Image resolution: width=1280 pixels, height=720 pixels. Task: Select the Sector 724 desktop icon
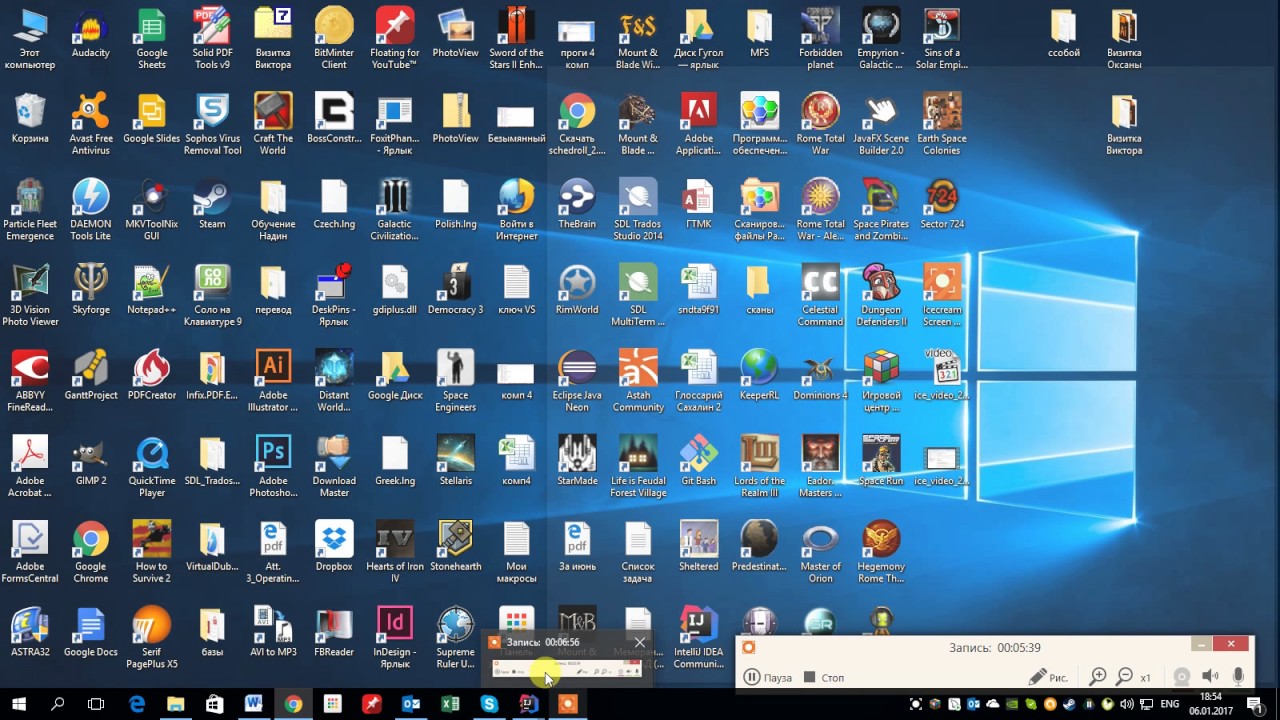click(x=942, y=205)
